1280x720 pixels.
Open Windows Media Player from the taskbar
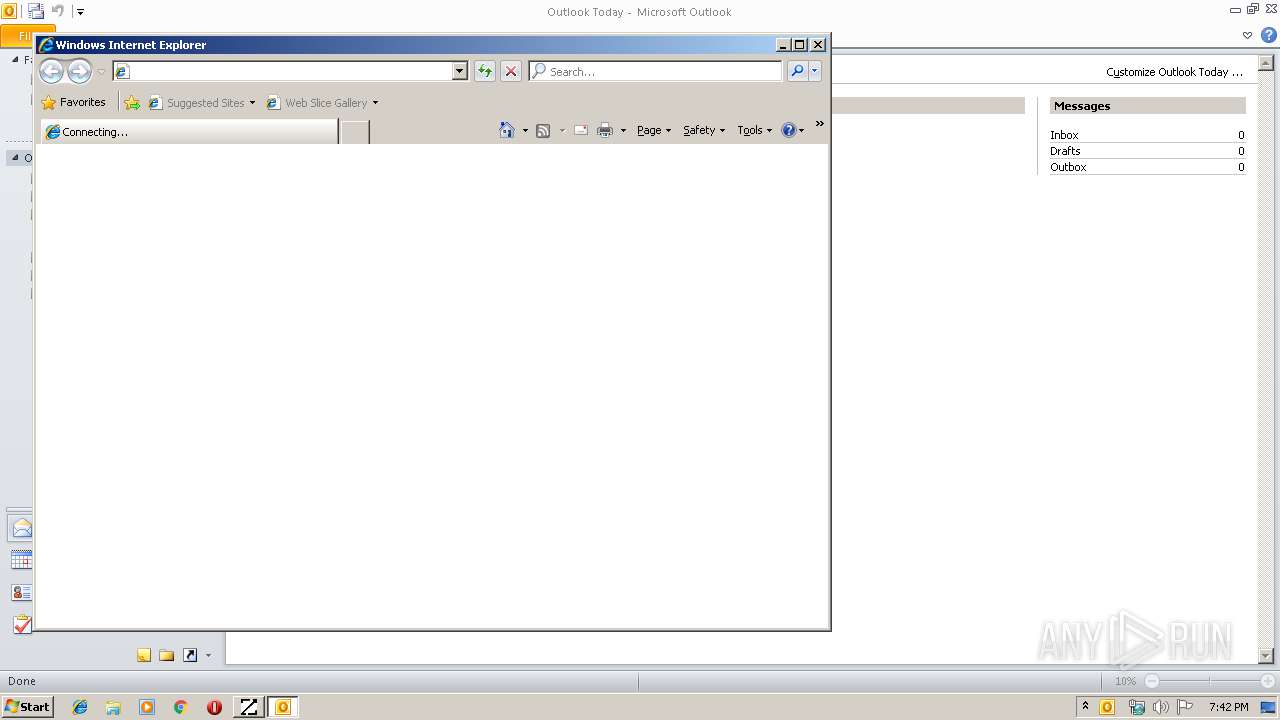[x=147, y=707]
